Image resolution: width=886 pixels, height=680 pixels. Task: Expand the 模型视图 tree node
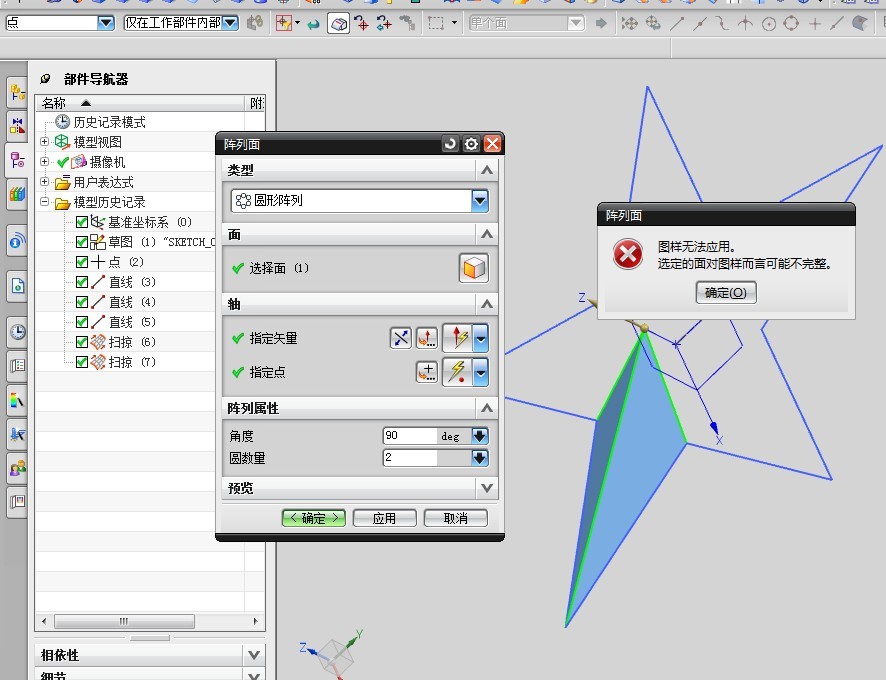tap(45, 141)
